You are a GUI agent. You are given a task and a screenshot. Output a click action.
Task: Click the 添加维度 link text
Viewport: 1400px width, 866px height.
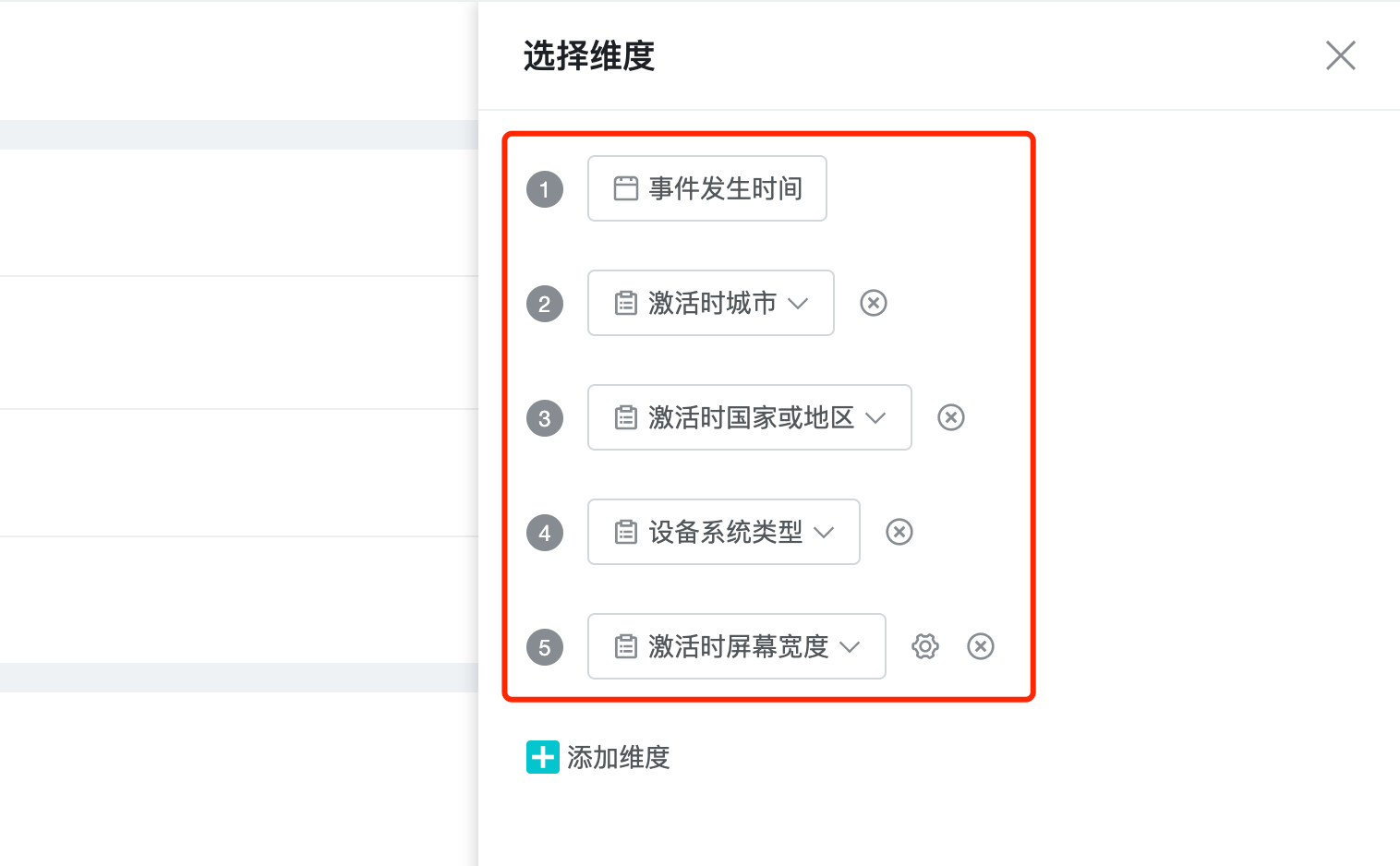(x=618, y=757)
